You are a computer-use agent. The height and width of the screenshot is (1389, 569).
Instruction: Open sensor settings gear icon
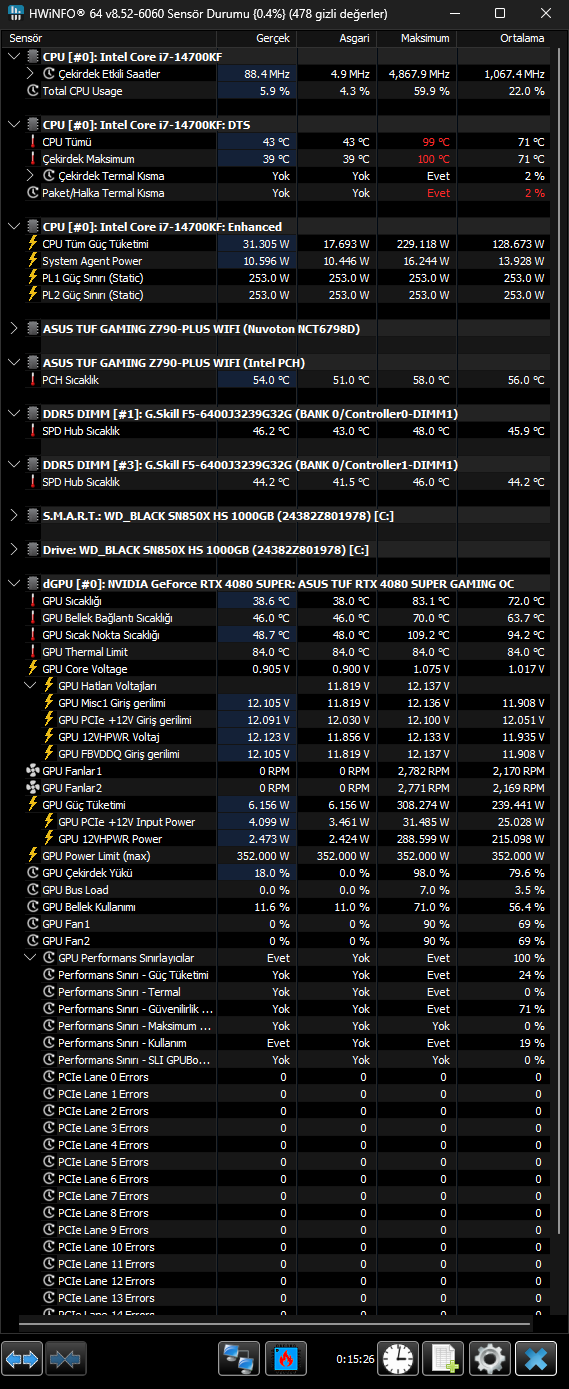click(490, 1359)
